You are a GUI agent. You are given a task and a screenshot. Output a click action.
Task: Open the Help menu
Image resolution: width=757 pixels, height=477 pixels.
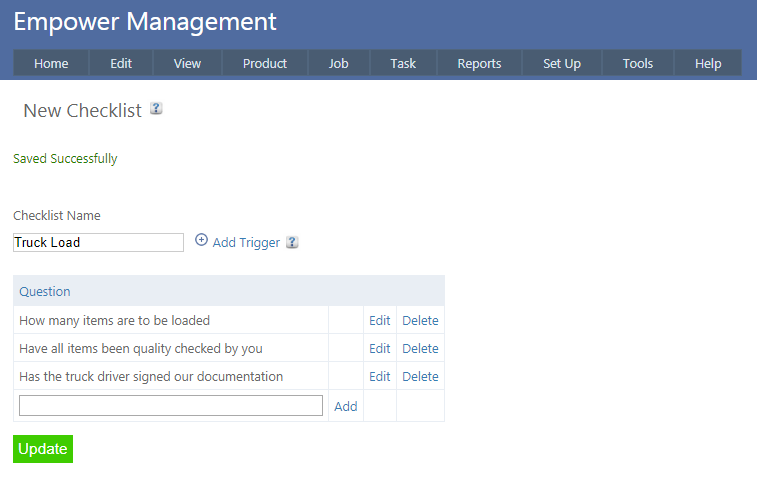coord(708,63)
